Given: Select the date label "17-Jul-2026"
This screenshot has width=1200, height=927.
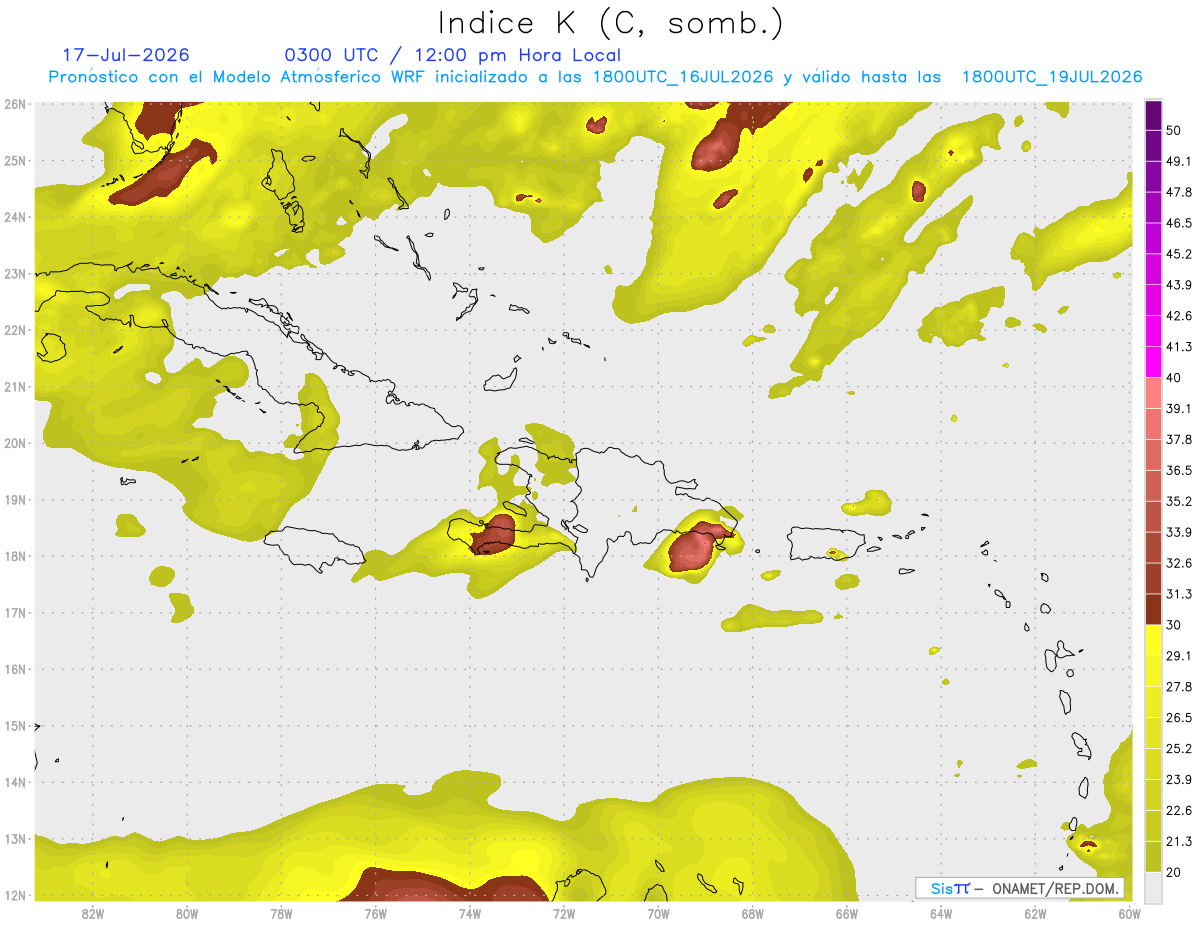Looking at the screenshot, I should (126, 55).
